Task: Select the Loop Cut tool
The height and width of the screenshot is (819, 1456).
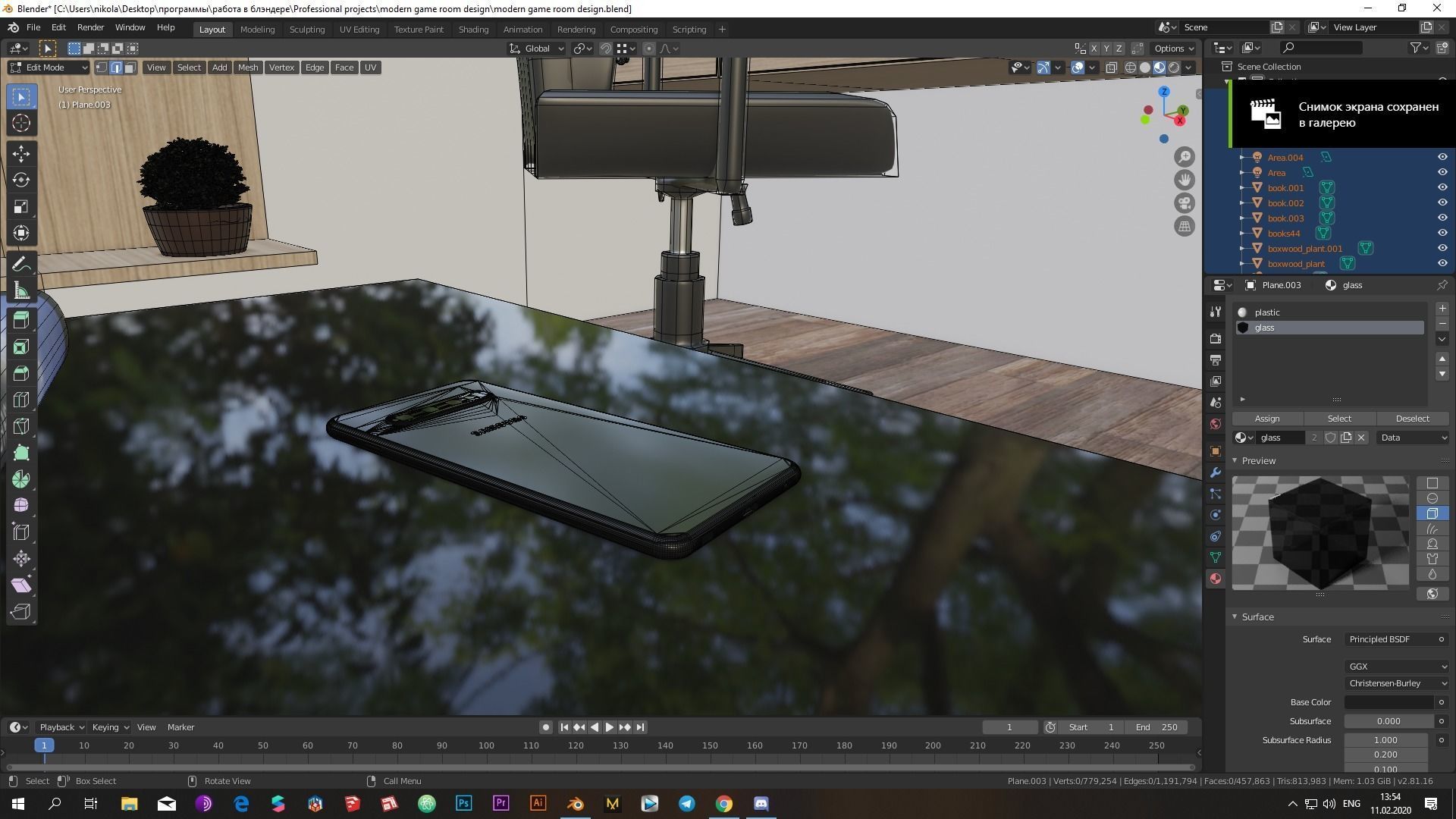Action: pos(21,400)
